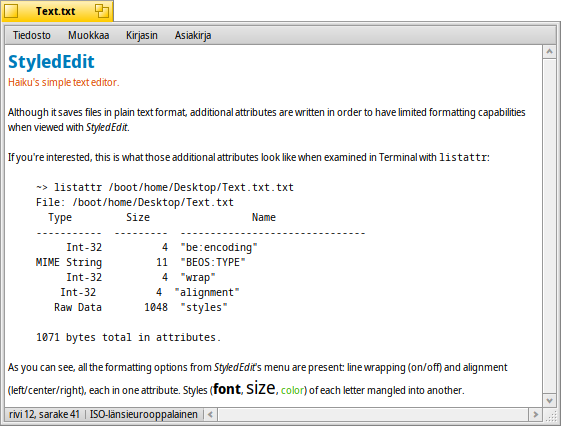
Task: Open the Muokkaa menu
Action: pos(88,35)
